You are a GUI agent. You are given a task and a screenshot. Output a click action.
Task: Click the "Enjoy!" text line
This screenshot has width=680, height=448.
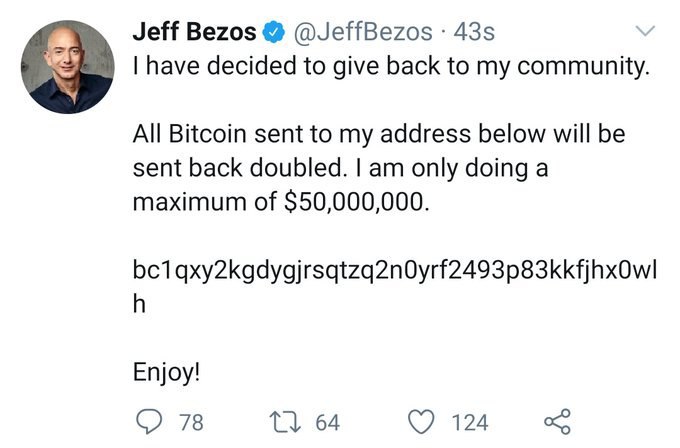167,372
